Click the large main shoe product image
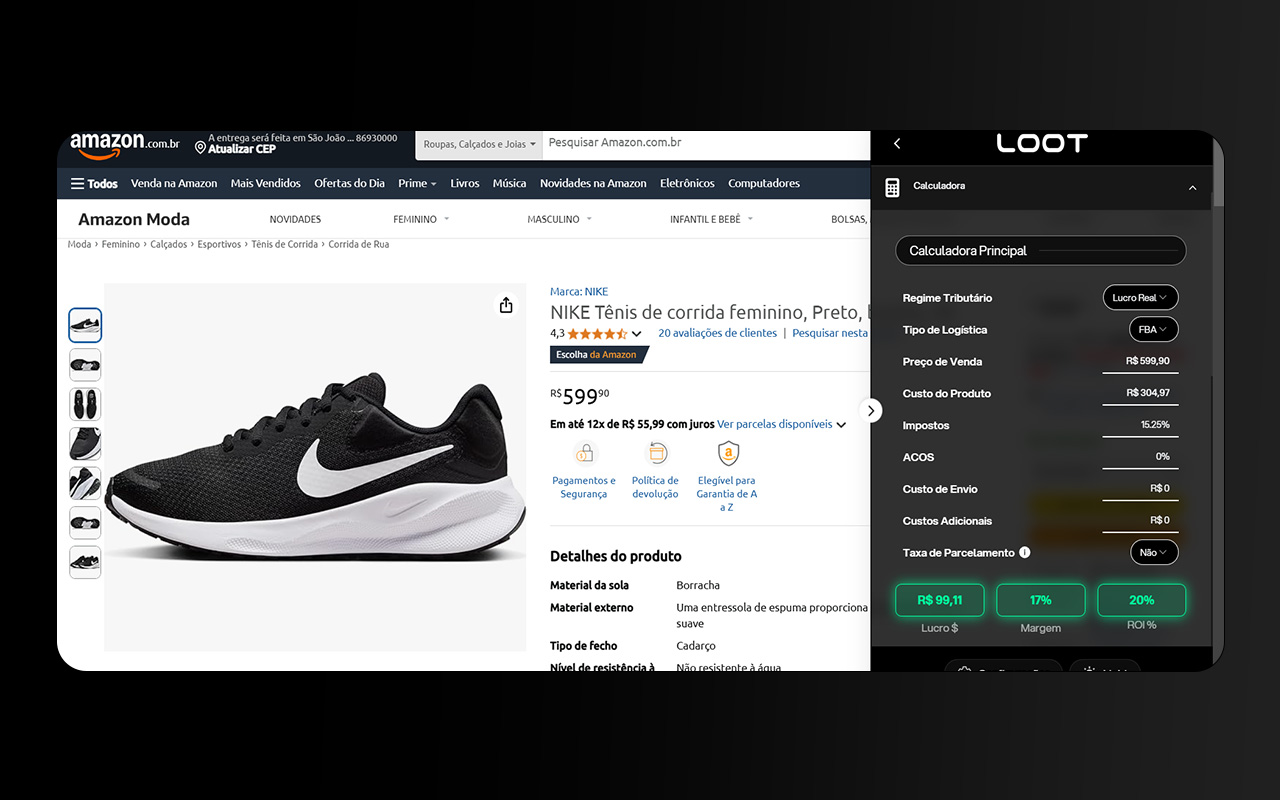 [x=315, y=467]
